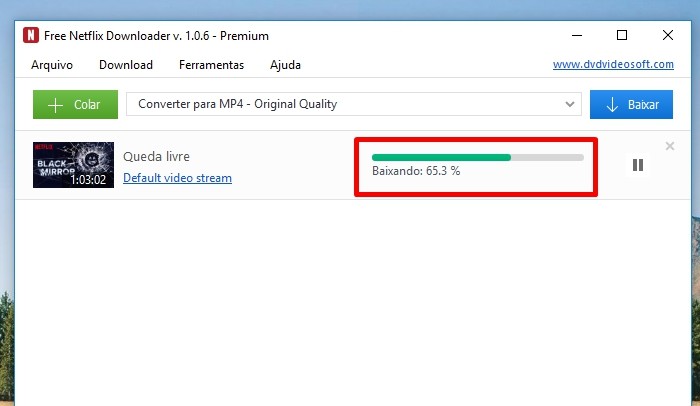
Task: Click the green Colar paste button
Action: (x=75, y=105)
